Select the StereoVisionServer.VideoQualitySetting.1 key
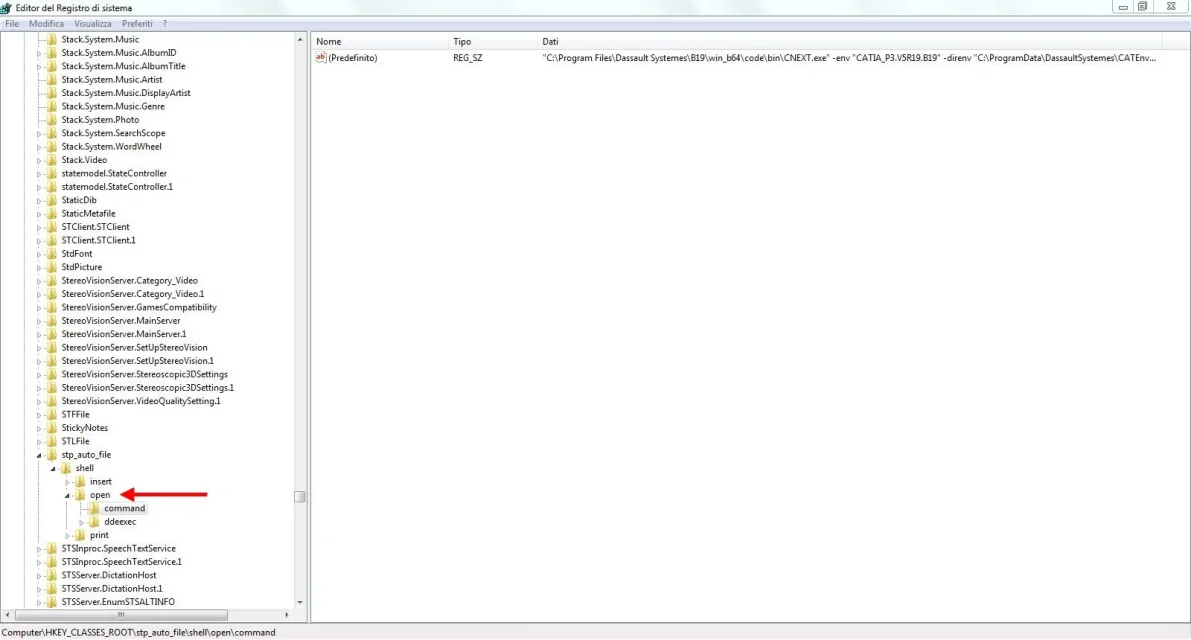The image size is (1191, 640). tap(141, 401)
